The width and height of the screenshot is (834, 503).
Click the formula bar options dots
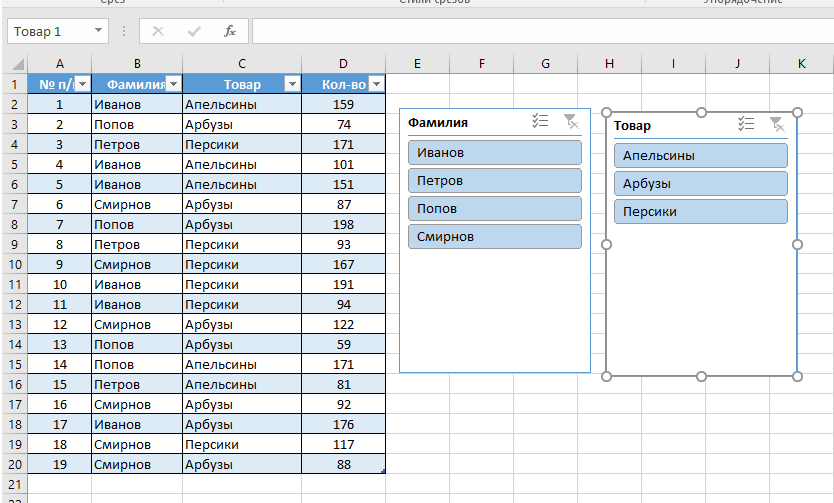point(124,31)
